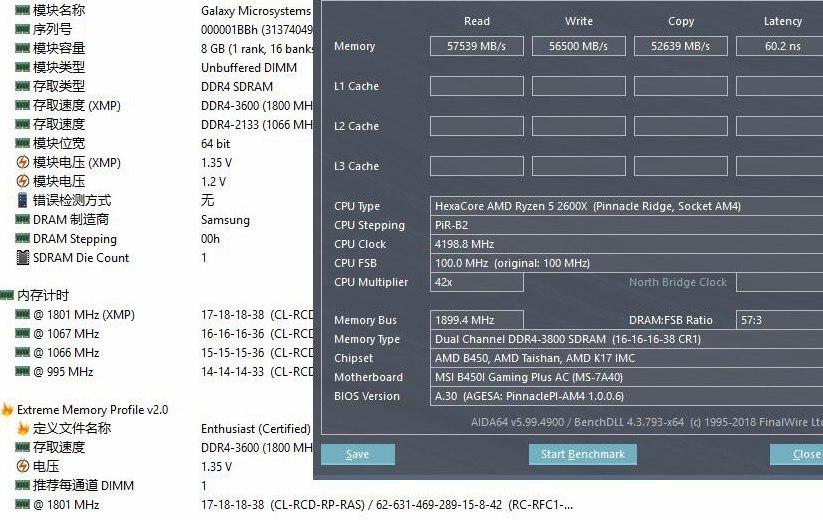Select the 14-14-14-33 timing value
The image size is (823, 520).
click(x=233, y=372)
